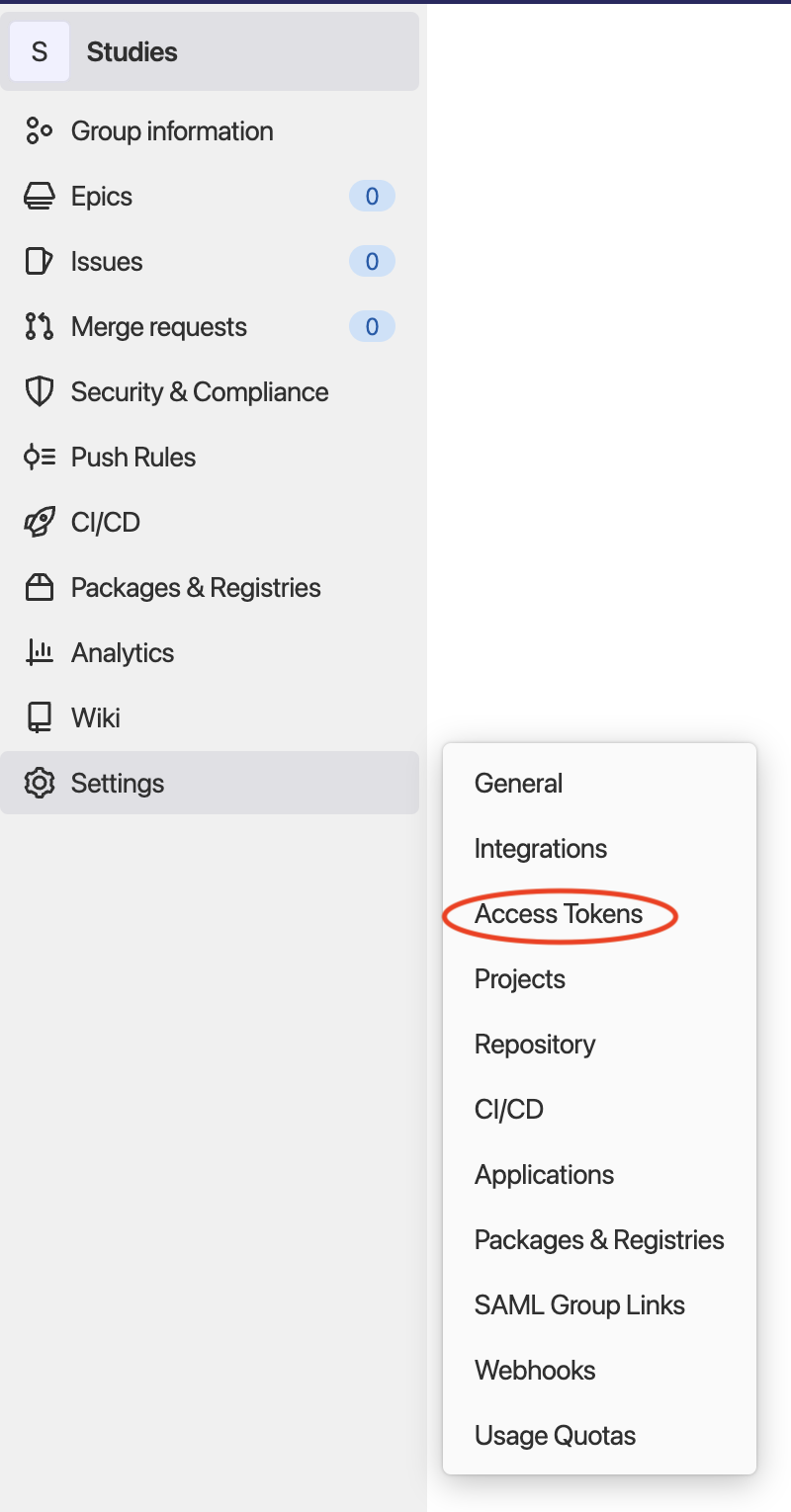This screenshot has height=1512, width=791.
Task: Click the Push Rules icon
Action: coord(39,457)
